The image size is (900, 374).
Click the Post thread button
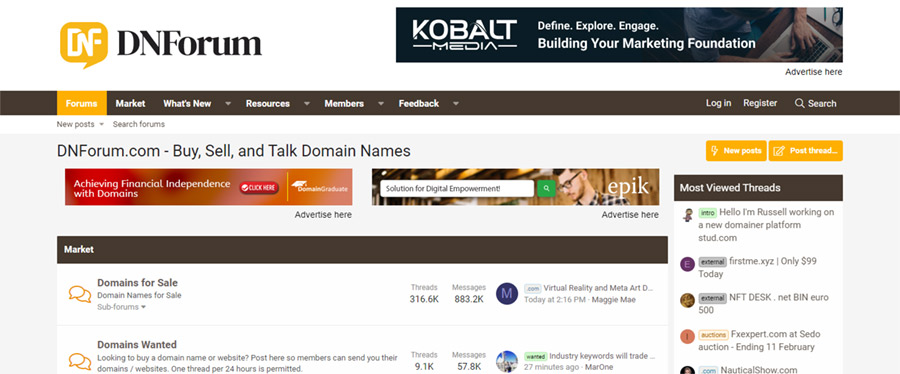pos(806,151)
